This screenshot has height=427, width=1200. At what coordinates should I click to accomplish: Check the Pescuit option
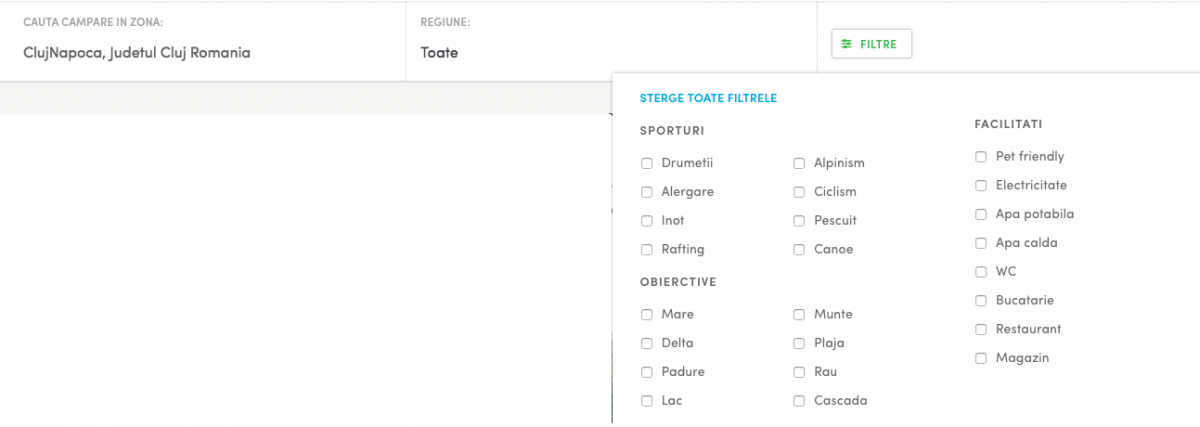799,221
